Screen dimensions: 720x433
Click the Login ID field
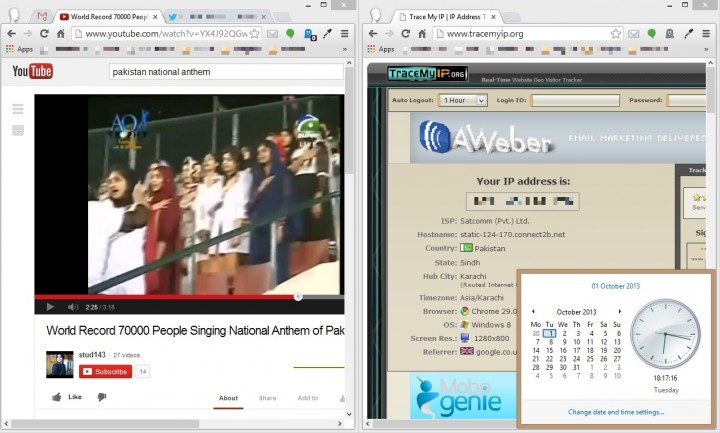click(x=575, y=100)
